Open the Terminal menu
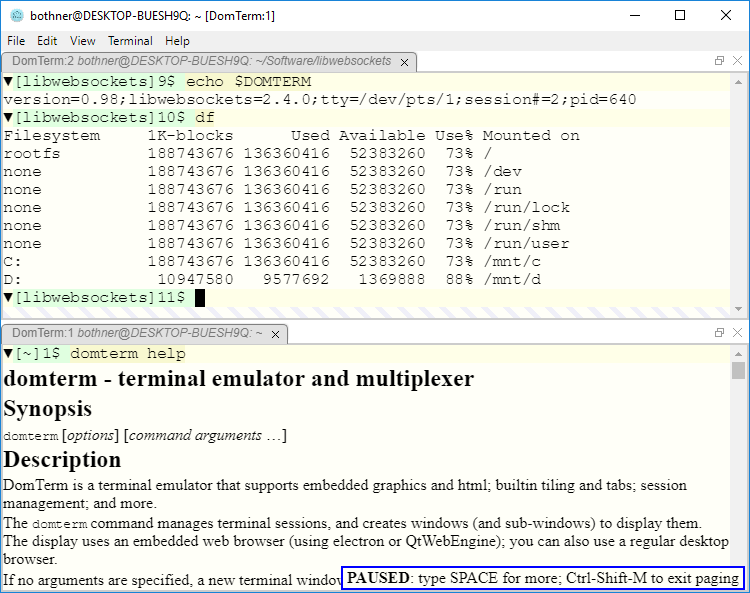The height and width of the screenshot is (593, 750). pyautogui.click(x=130, y=41)
